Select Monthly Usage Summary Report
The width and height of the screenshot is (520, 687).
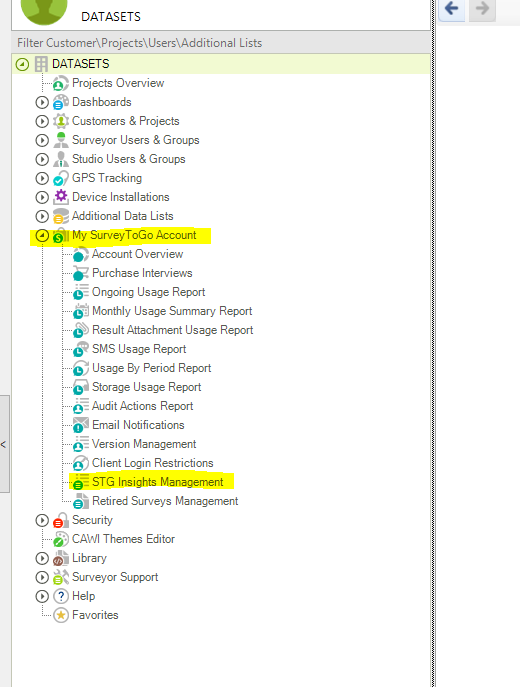pos(172,311)
